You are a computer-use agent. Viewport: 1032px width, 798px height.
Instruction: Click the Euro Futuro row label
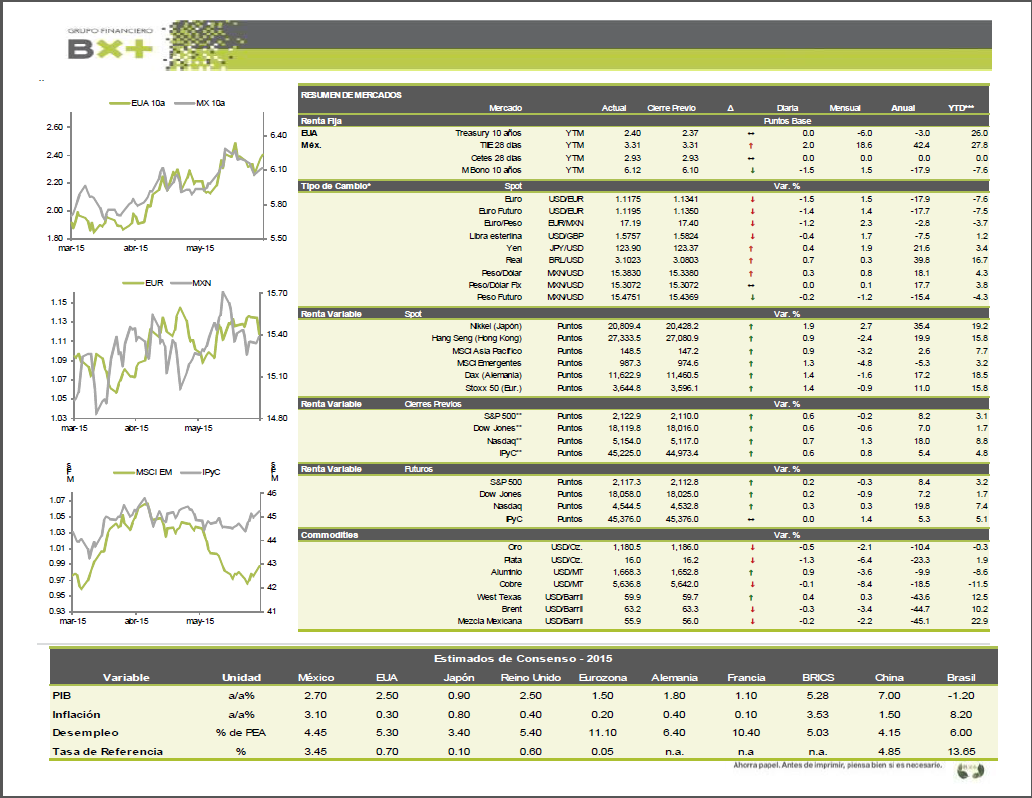(x=500, y=211)
